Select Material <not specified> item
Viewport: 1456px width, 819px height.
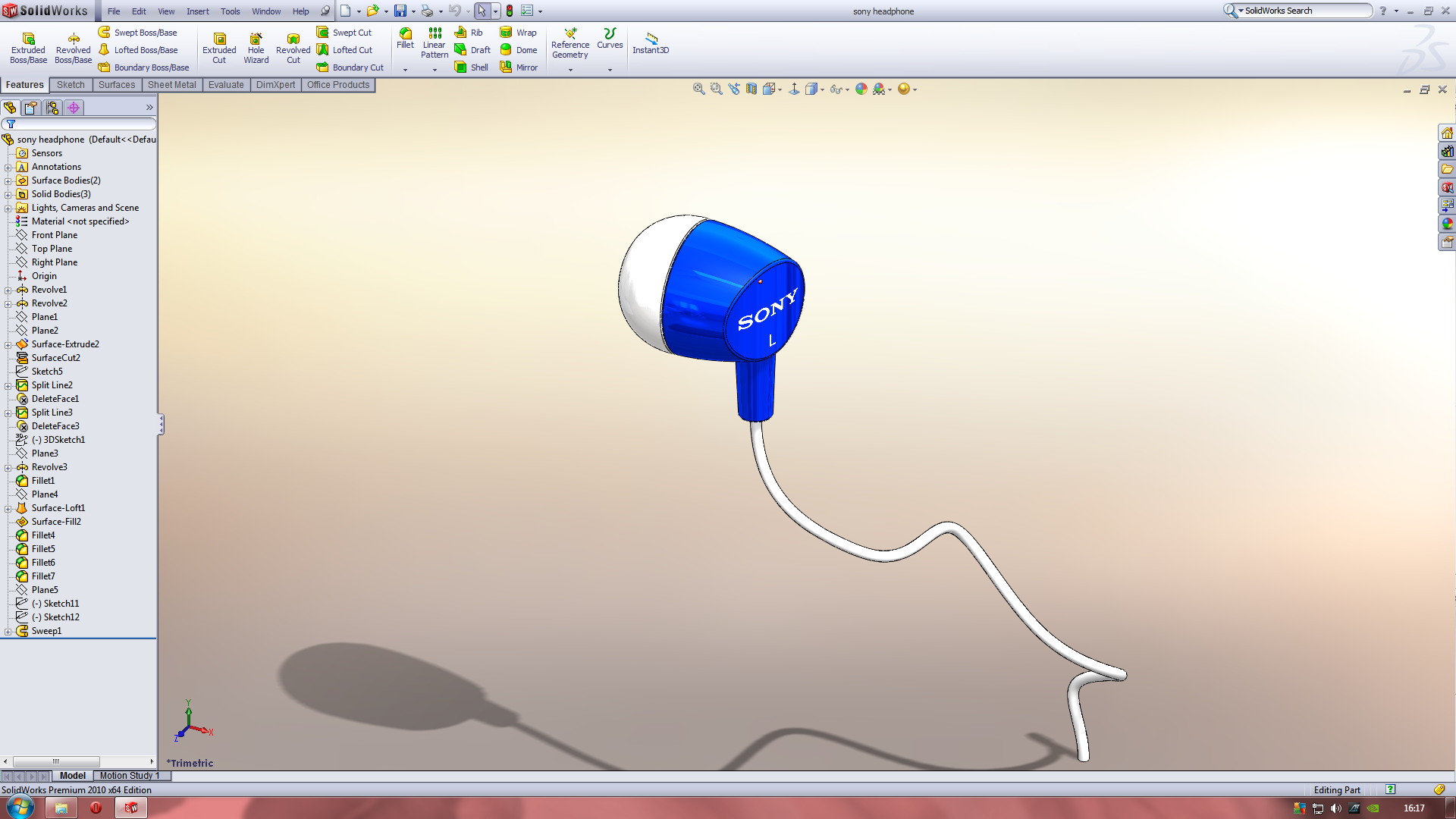tap(80, 221)
